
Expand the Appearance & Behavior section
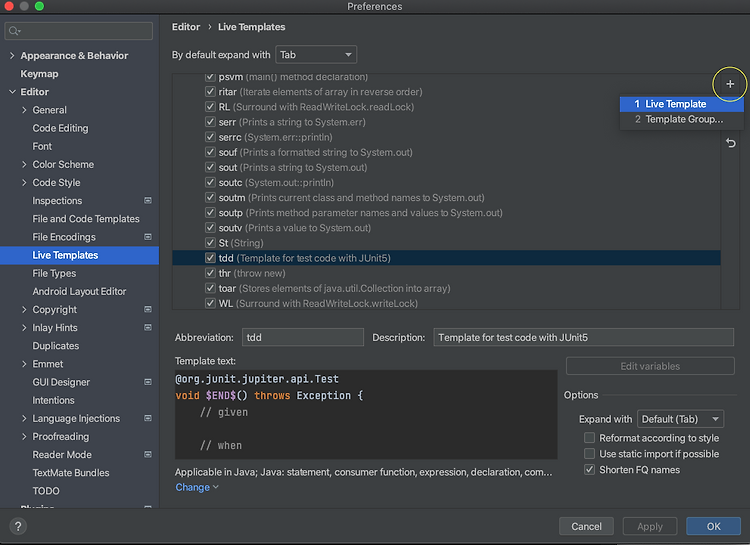point(12,56)
